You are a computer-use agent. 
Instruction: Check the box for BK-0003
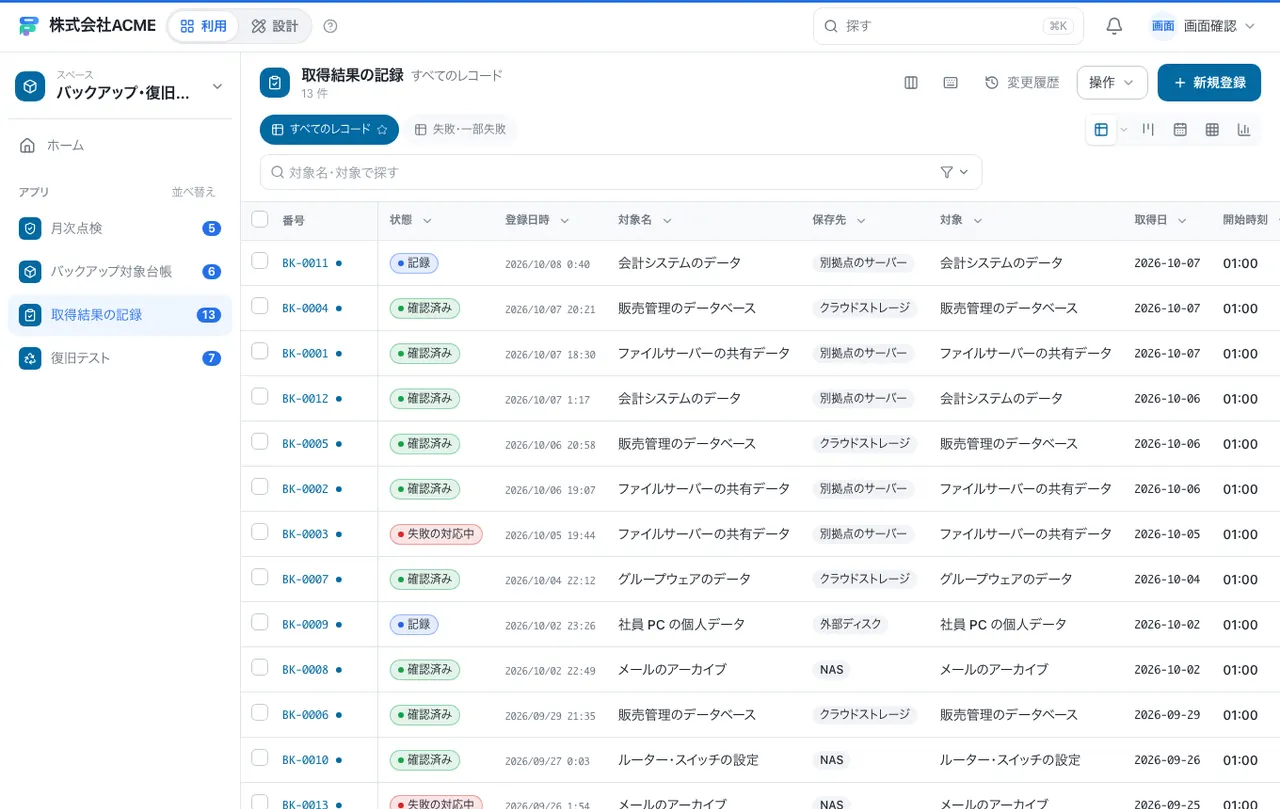[260, 532]
